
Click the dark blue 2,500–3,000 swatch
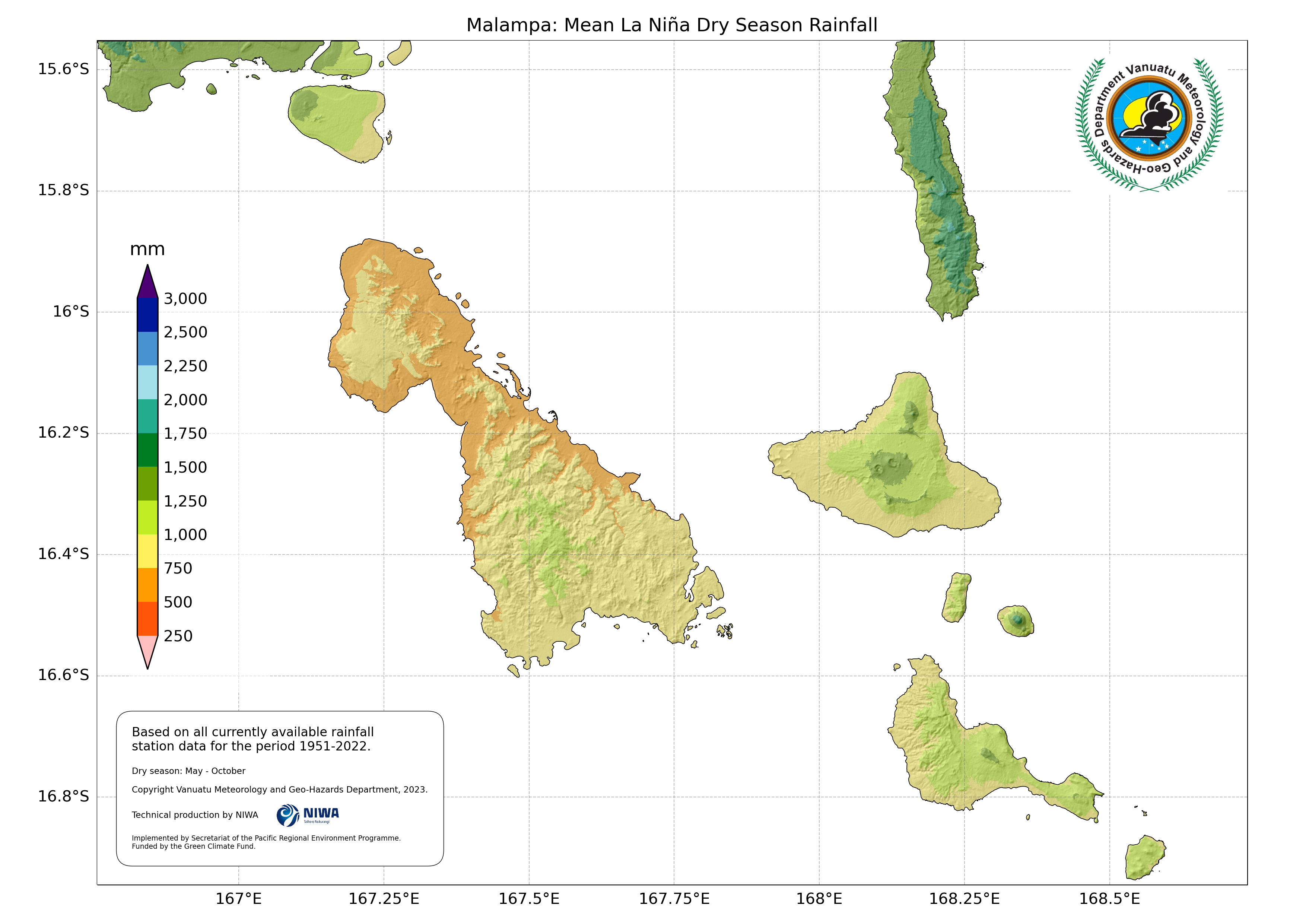click(x=147, y=315)
